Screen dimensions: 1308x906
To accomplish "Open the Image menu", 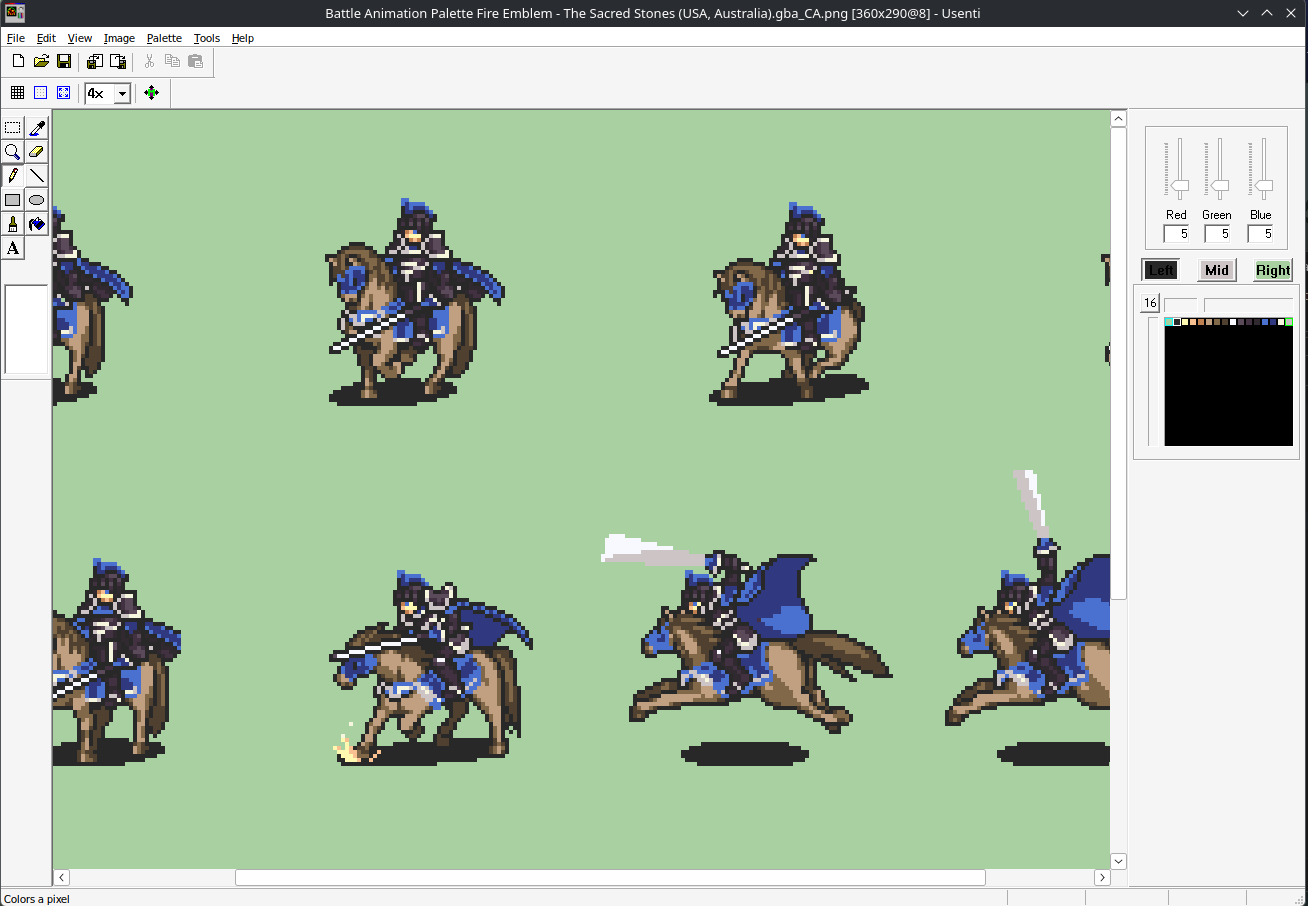I will point(119,38).
